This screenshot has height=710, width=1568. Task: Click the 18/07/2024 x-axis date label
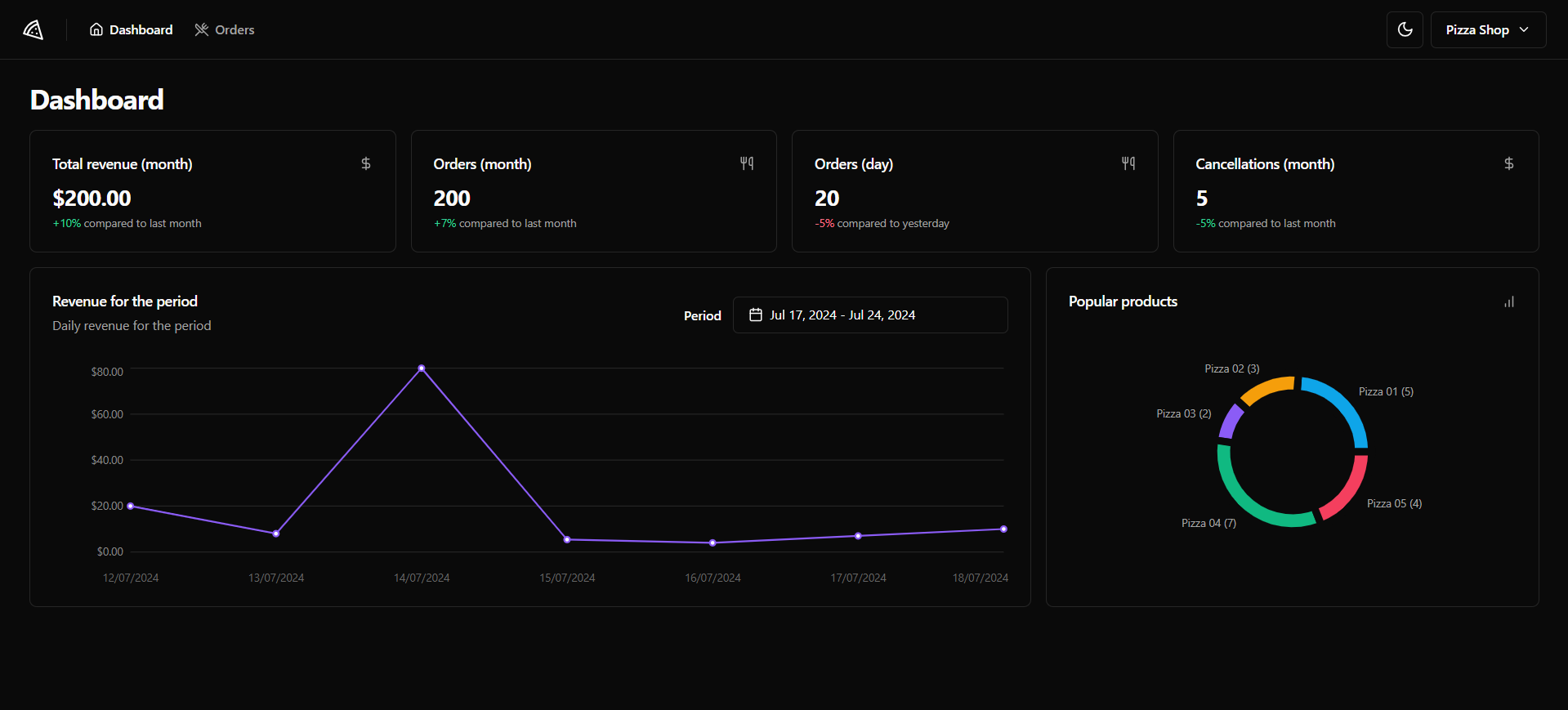[980, 578]
